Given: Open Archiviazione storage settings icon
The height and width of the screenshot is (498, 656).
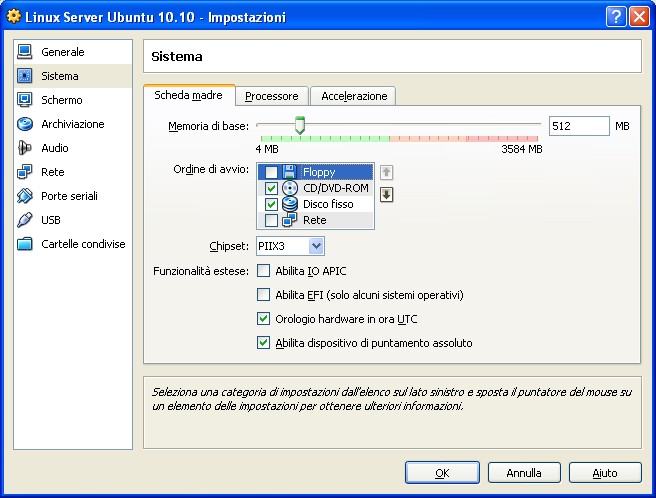Looking at the screenshot, I should 25,124.
